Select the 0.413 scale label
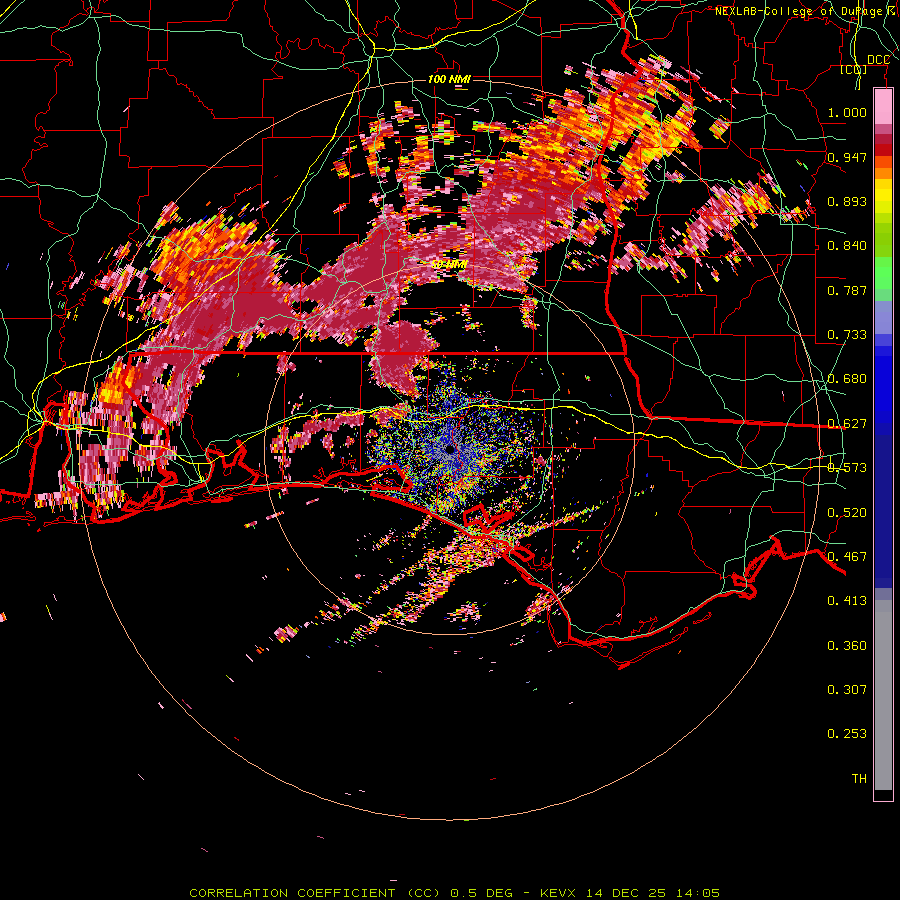Screen dimensions: 900x900 [847, 601]
